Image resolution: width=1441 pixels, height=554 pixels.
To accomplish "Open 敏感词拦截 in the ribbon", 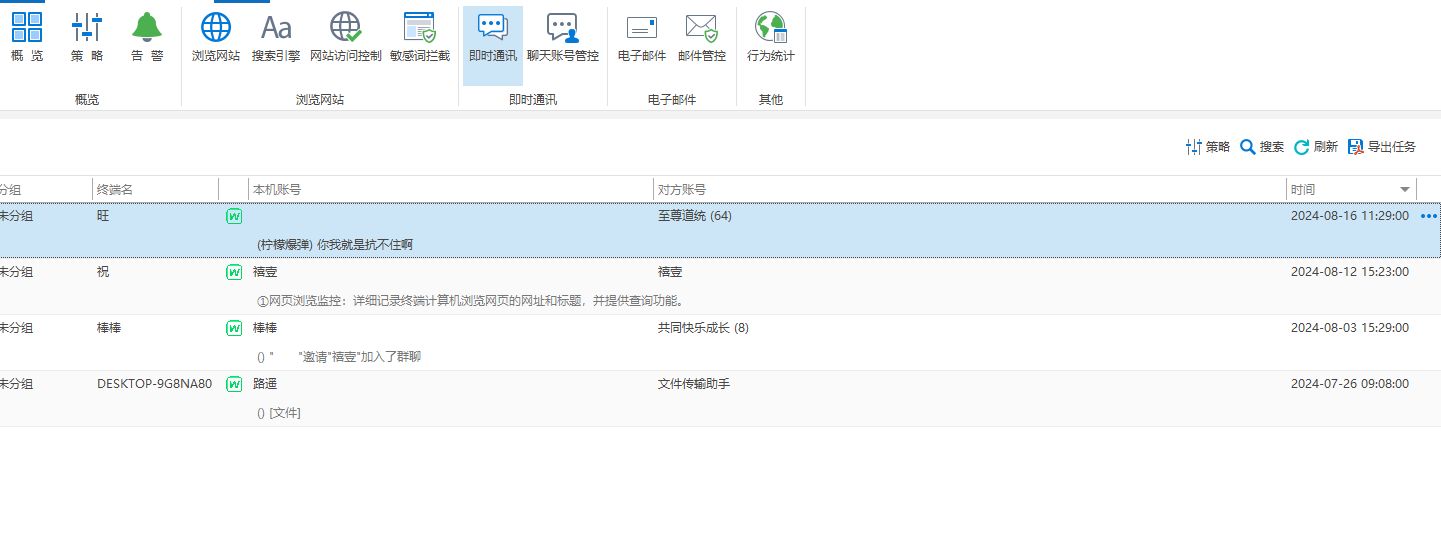I will [420, 38].
